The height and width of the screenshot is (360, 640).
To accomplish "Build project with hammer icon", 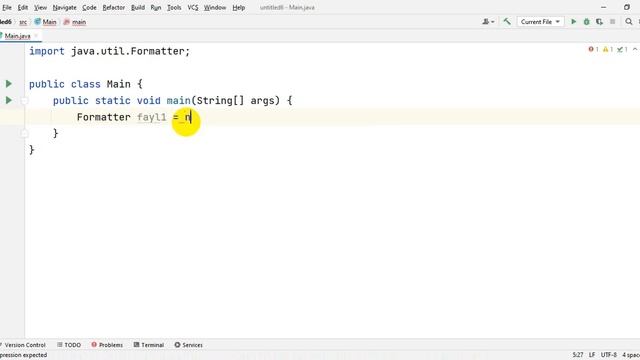I will point(507,22).
